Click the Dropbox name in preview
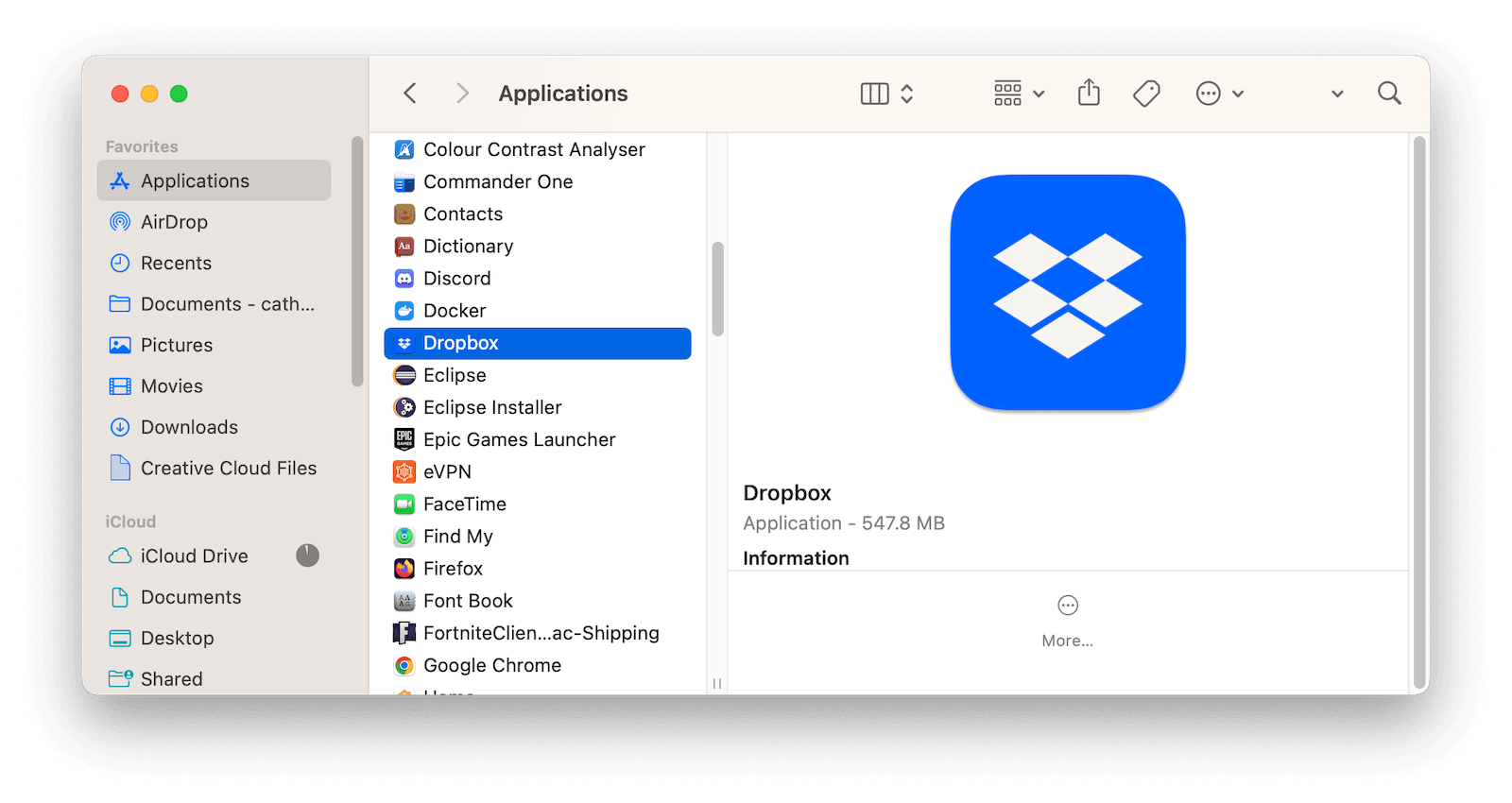The width and height of the screenshot is (1512, 803). (x=787, y=493)
